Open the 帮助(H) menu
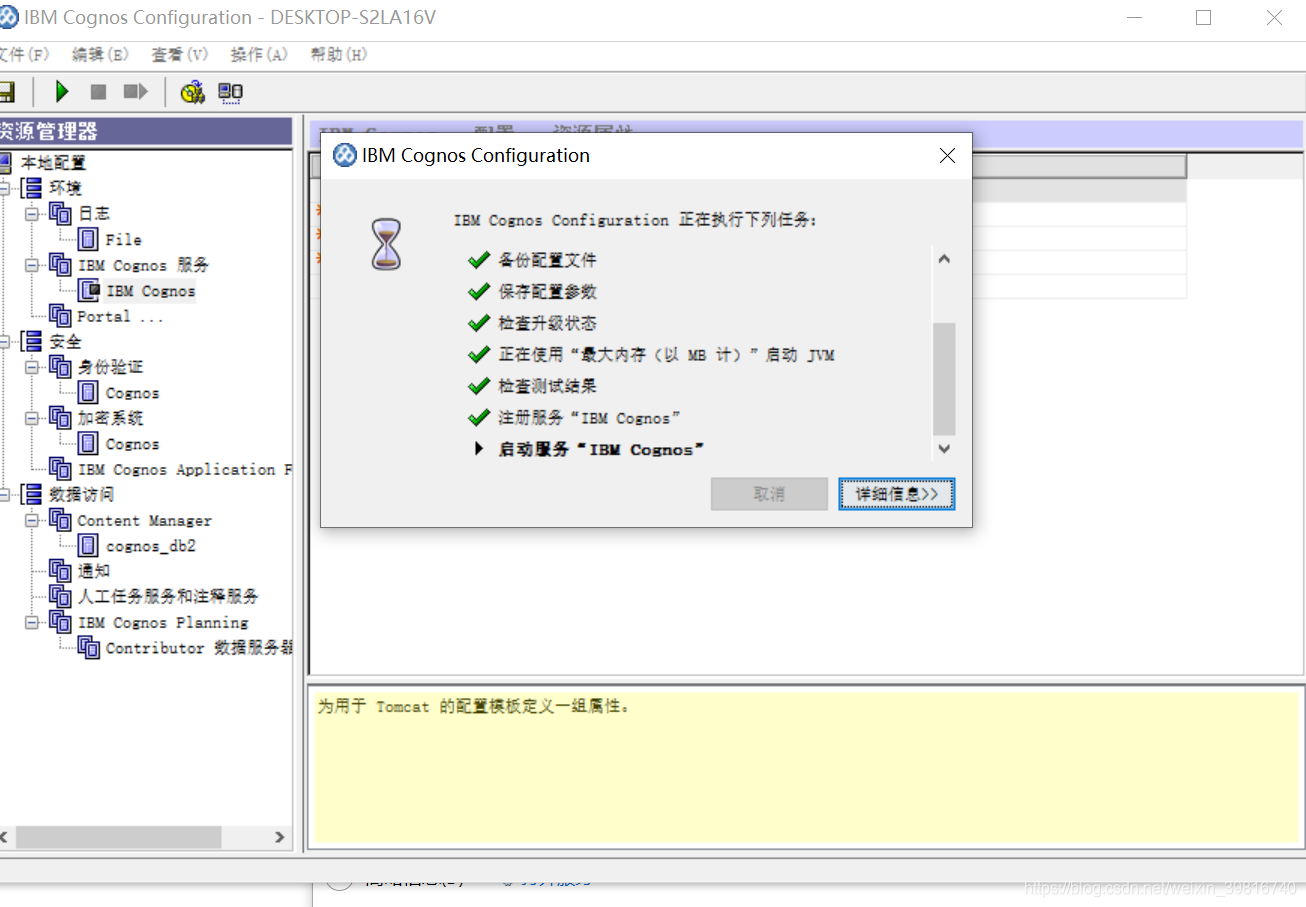 click(338, 55)
